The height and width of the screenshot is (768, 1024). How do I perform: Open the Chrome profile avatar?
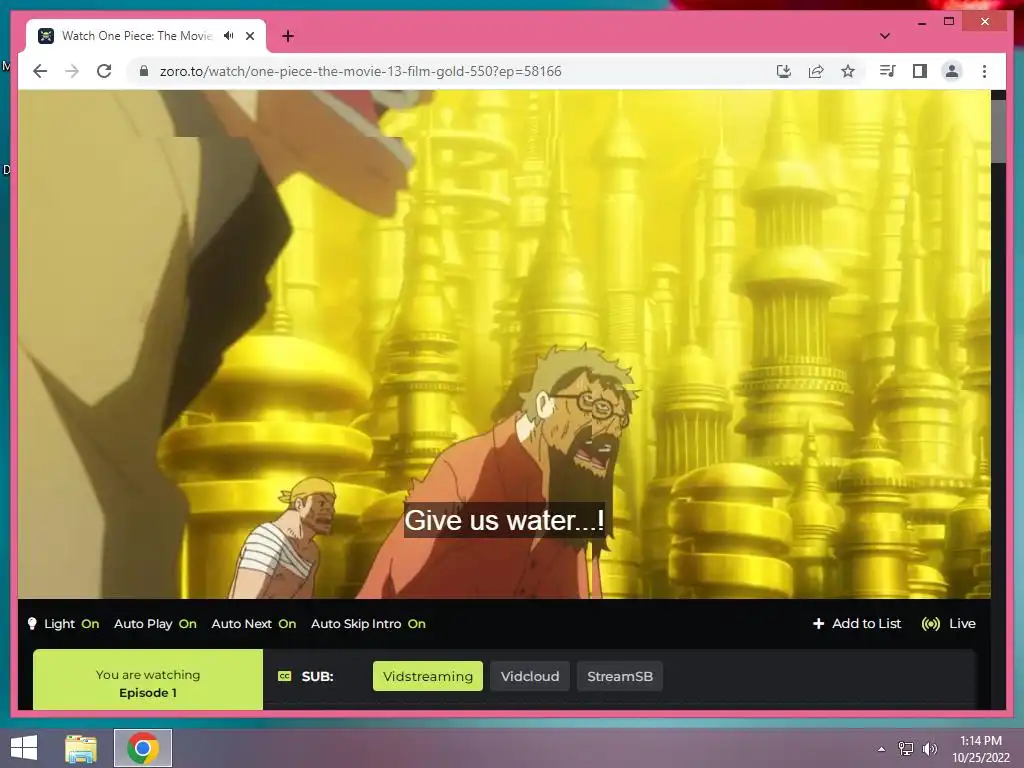point(952,71)
